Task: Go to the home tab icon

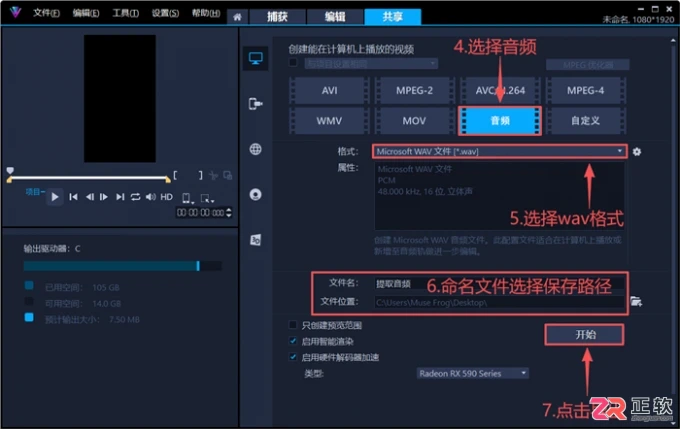Action: pos(237,17)
